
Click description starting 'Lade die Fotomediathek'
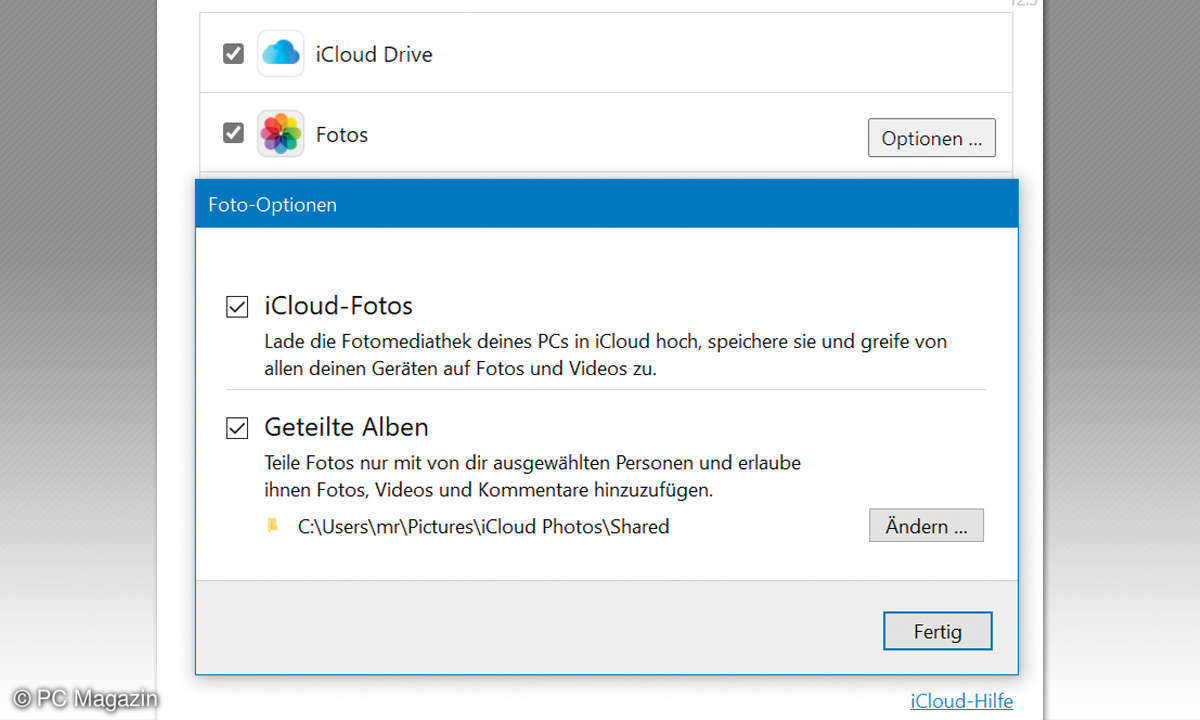coord(605,354)
